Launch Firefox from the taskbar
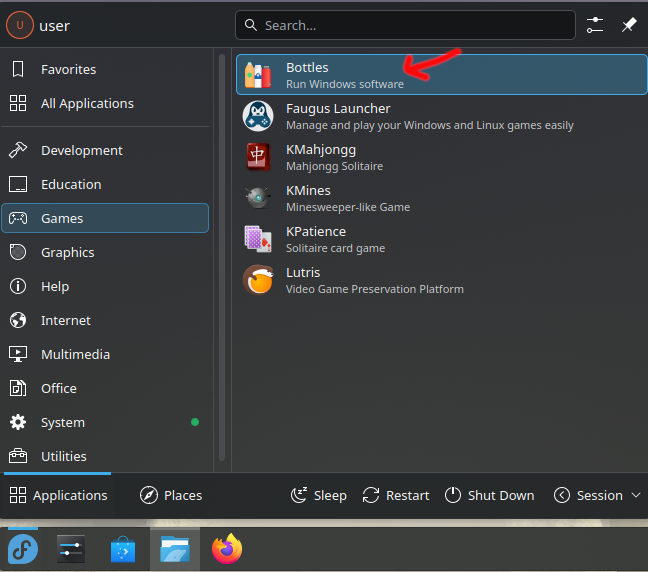648x572 pixels. (x=227, y=549)
